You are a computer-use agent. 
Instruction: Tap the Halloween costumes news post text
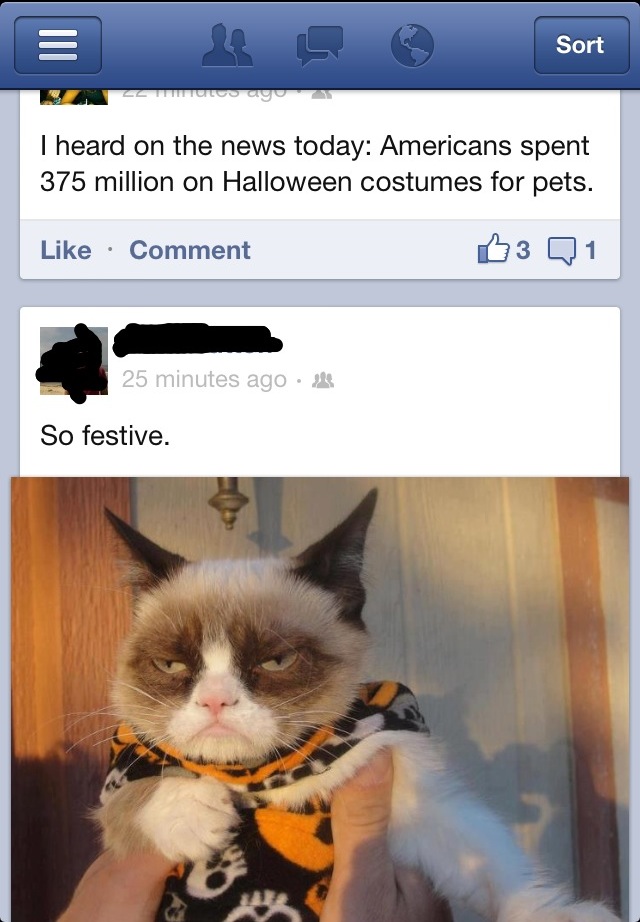[316, 163]
